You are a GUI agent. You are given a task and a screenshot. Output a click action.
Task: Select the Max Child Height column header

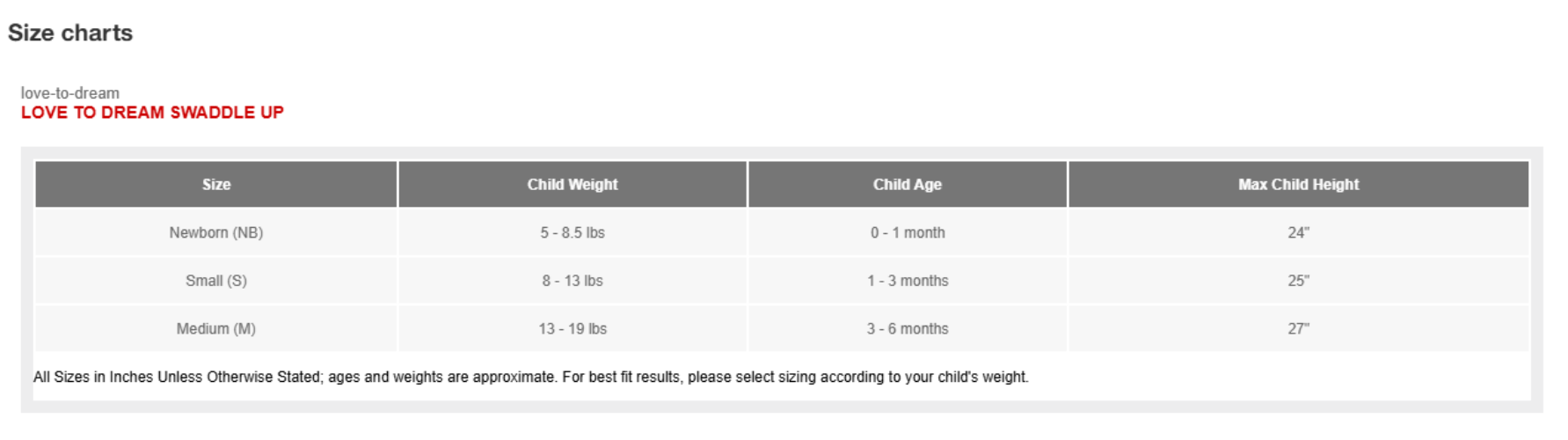point(1298,185)
